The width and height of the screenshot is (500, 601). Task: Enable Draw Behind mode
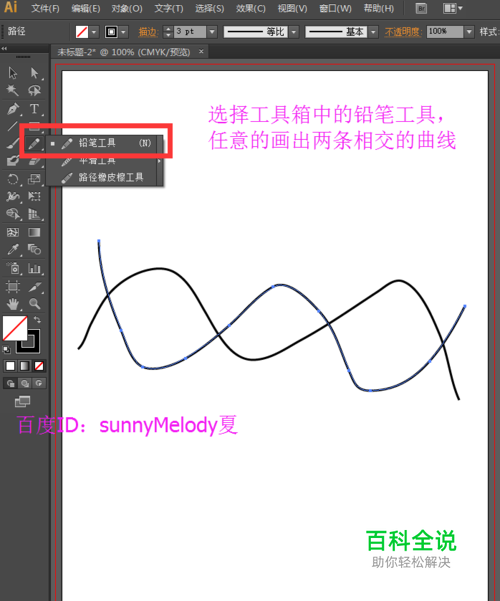(x=25, y=383)
